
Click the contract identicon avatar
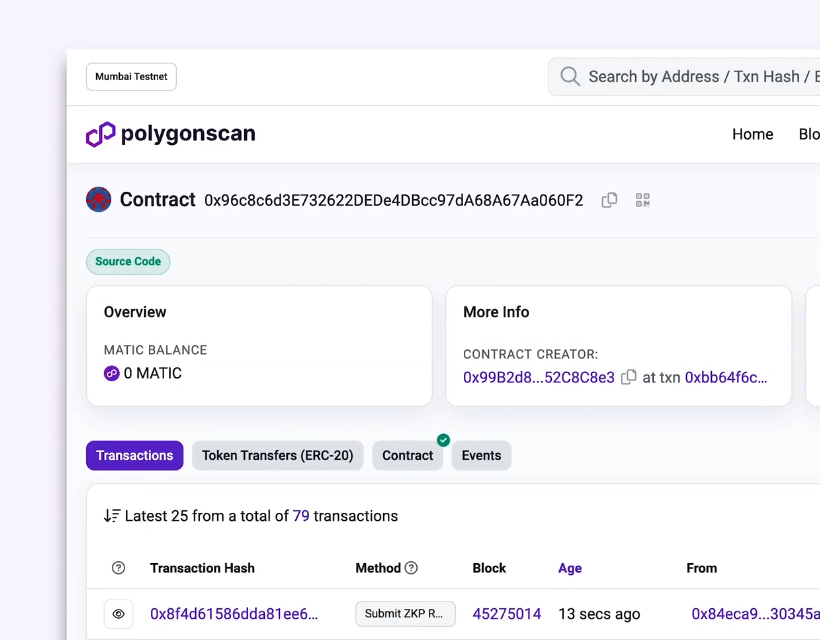[98, 200]
